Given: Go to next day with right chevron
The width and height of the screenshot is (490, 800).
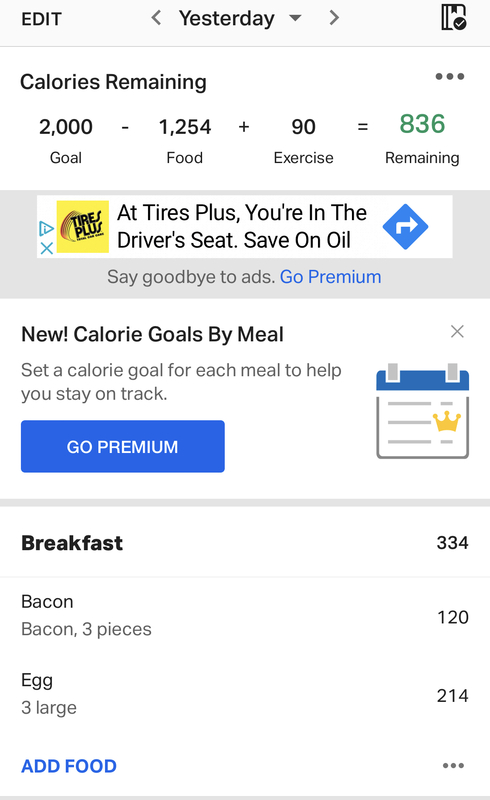Looking at the screenshot, I should (x=334, y=18).
